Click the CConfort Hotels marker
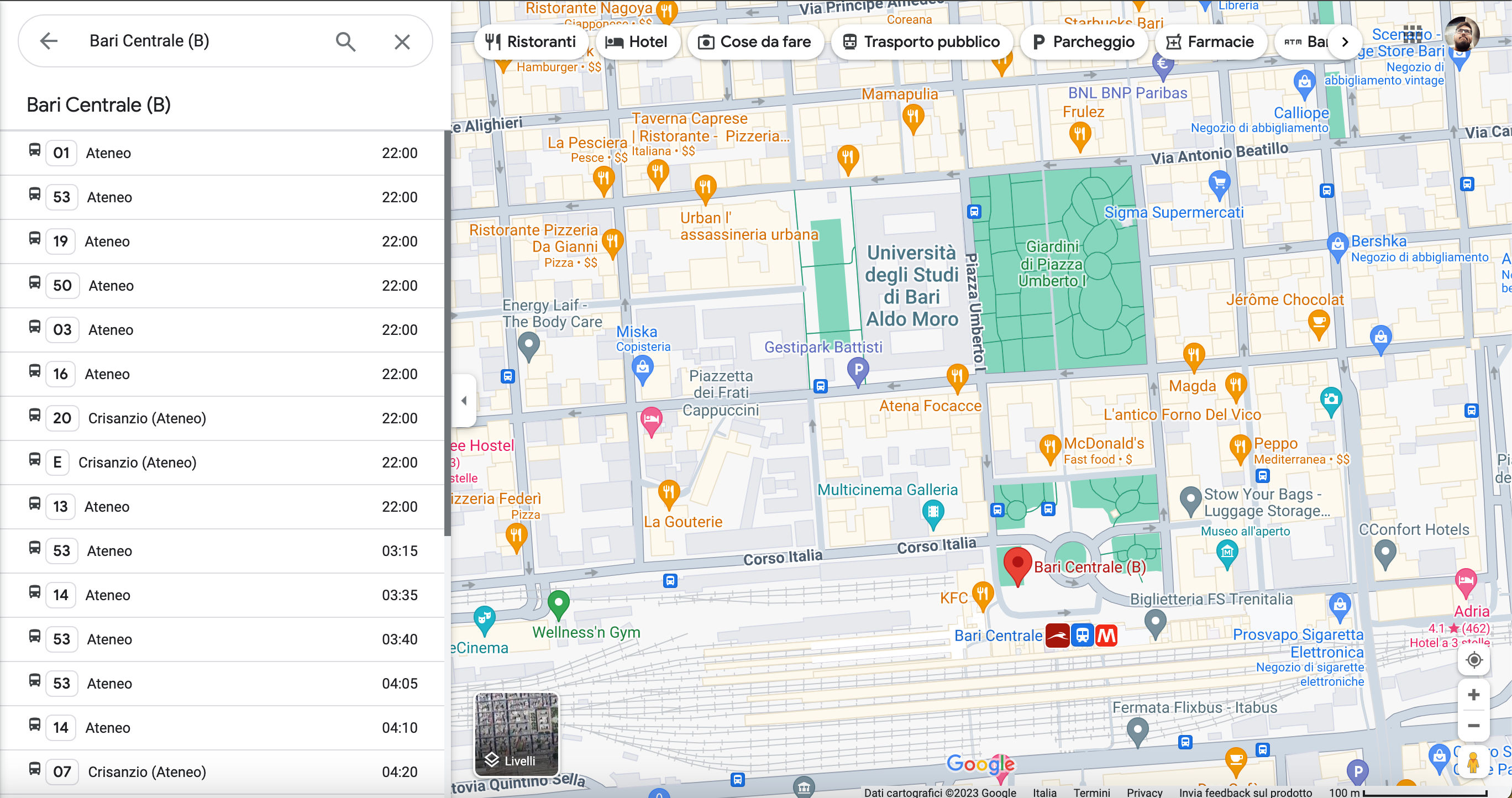1512x798 pixels. pos(1385,554)
